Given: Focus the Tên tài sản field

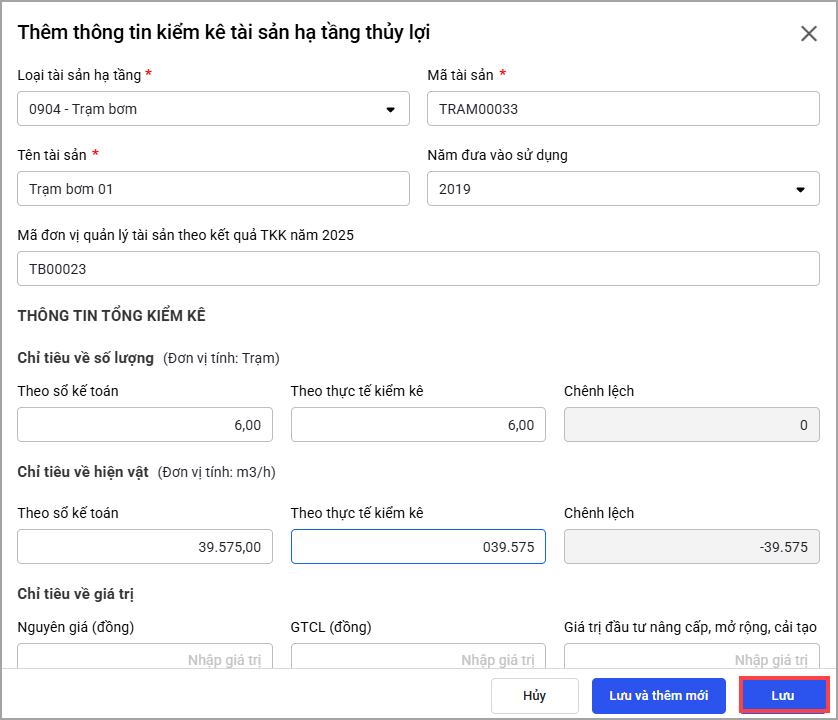Looking at the screenshot, I should tap(213, 188).
